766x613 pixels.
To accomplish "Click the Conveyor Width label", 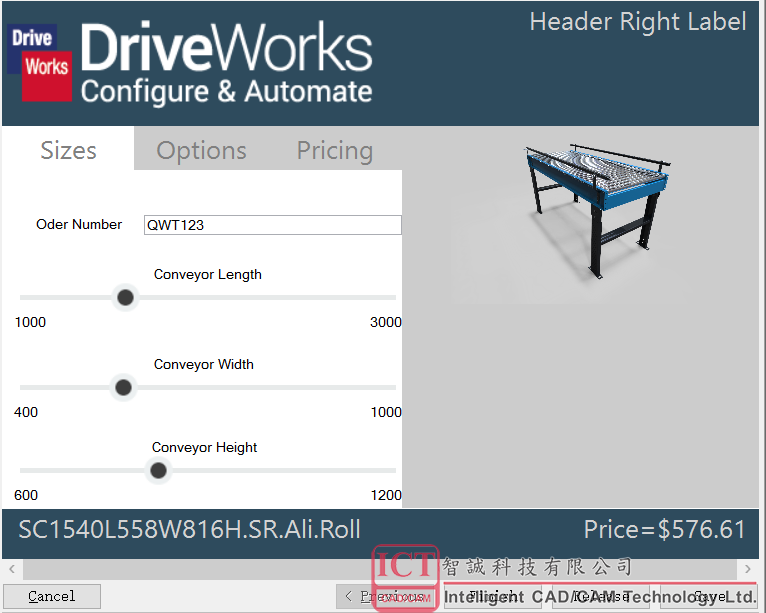I will click(204, 364).
